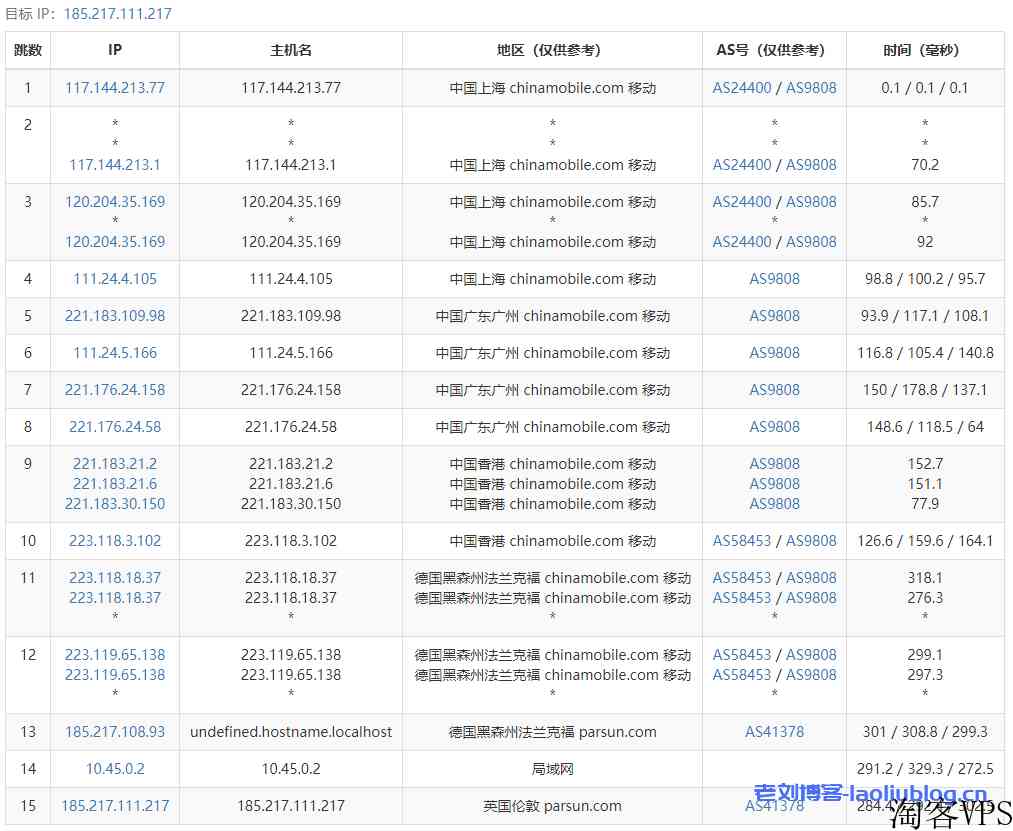Click the IP column header
Screen dimensions: 1013x831
pos(115,50)
